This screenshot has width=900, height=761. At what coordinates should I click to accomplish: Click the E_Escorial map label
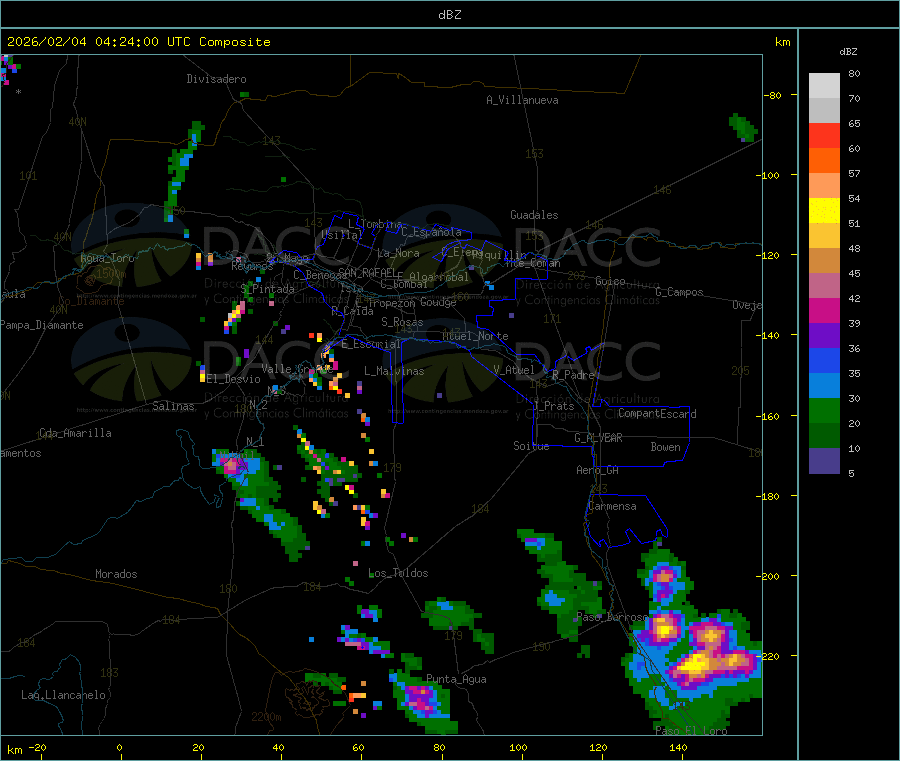click(371, 344)
